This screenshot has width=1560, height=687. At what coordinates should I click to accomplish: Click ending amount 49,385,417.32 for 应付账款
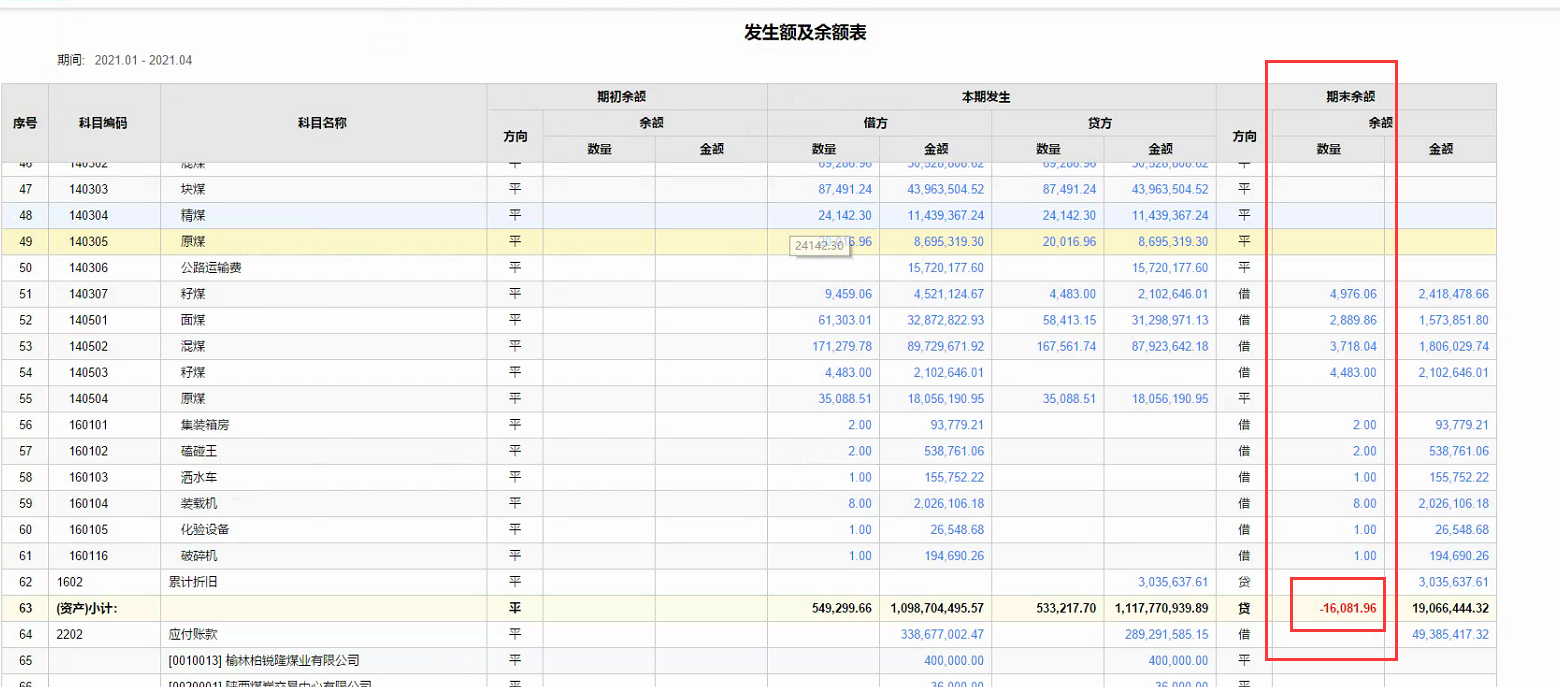pyautogui.click(x=1450, y=634)
